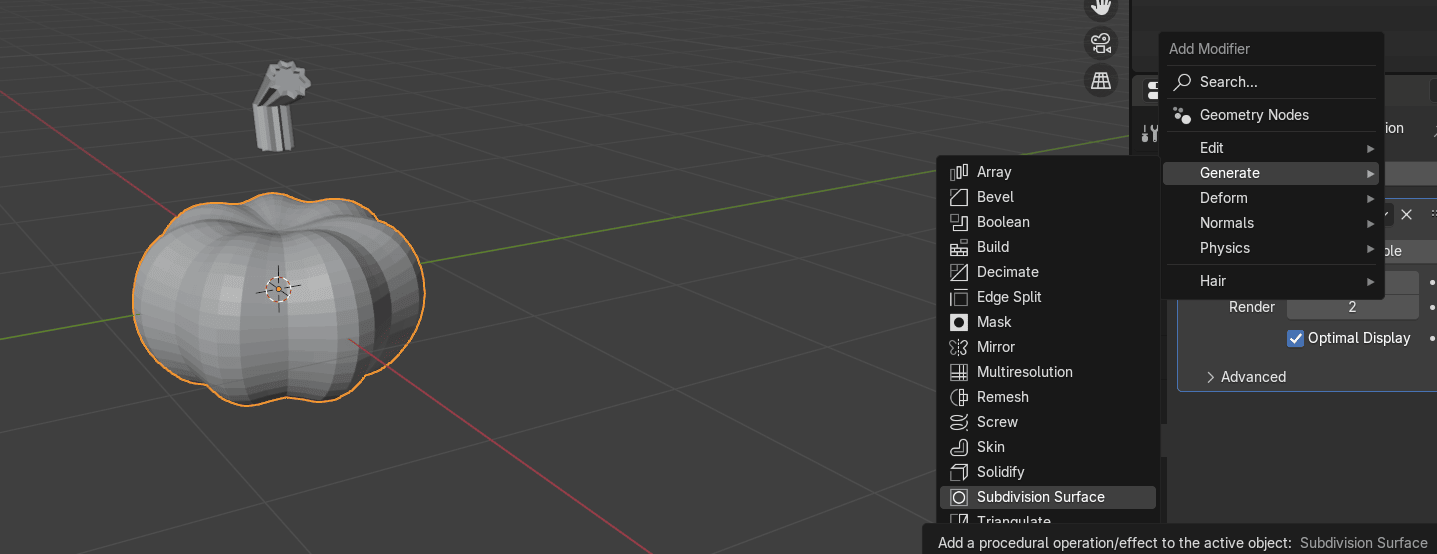
Task: Remove the modifier with X button
Action: click(x=1406, y=215)
